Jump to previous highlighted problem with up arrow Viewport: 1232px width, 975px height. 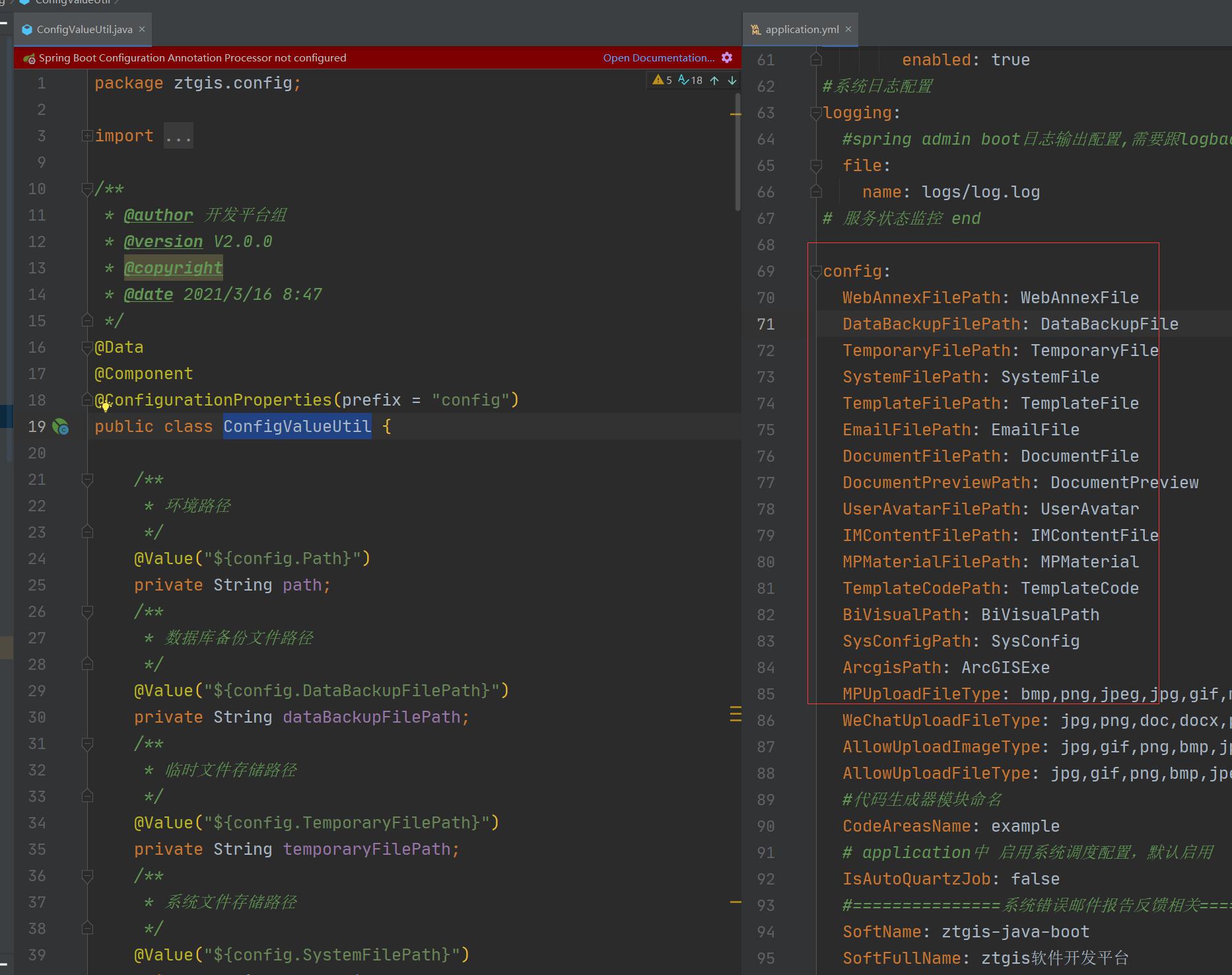pos(714,80)
